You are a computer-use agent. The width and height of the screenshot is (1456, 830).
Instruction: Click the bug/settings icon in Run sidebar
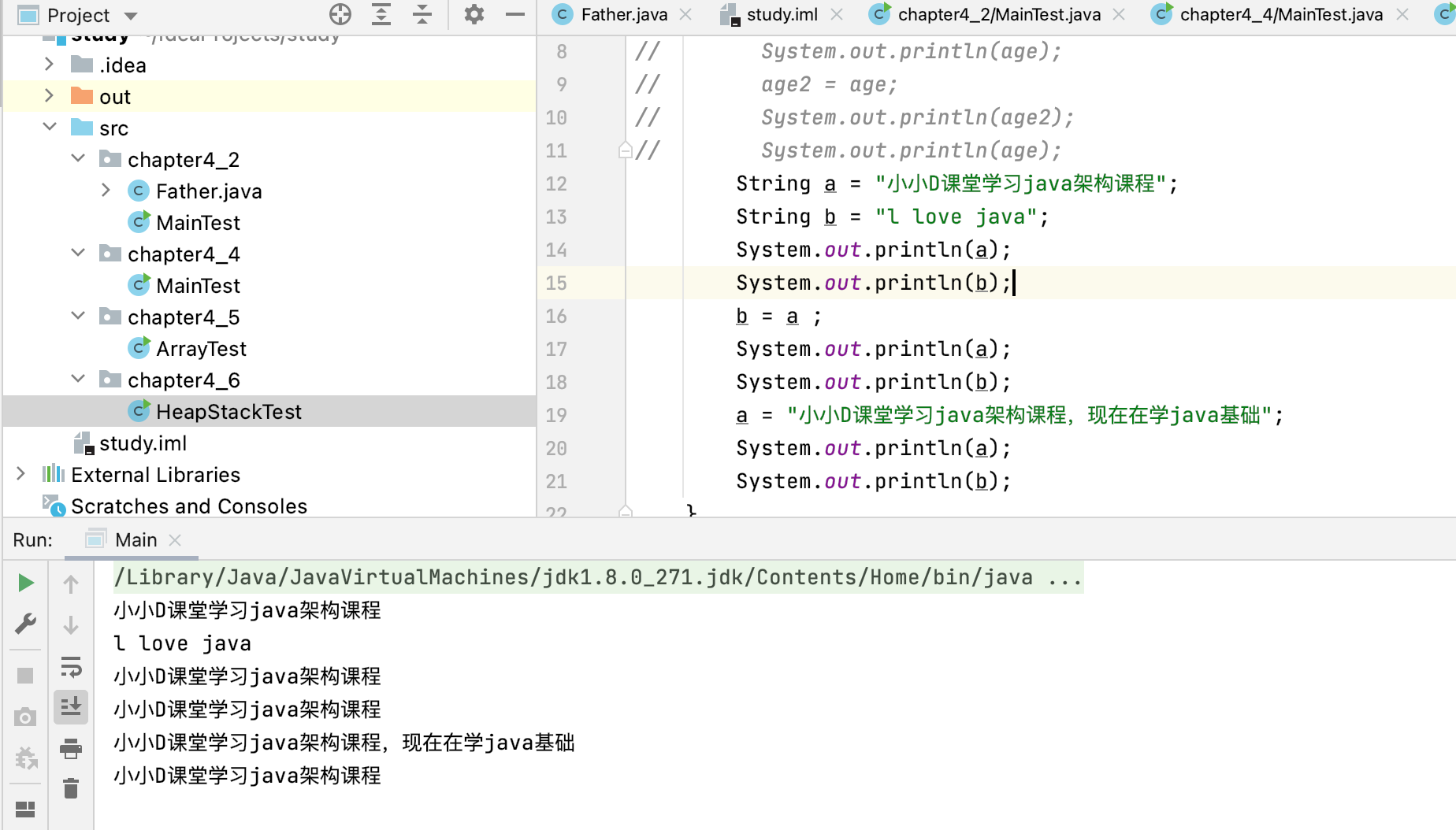pos(25,758)
